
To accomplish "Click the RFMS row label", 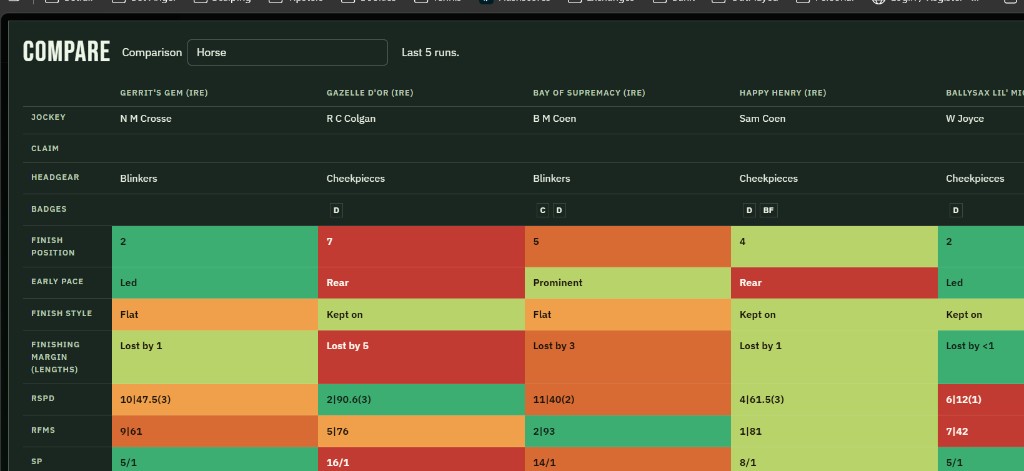I will [x=43, y=430].
